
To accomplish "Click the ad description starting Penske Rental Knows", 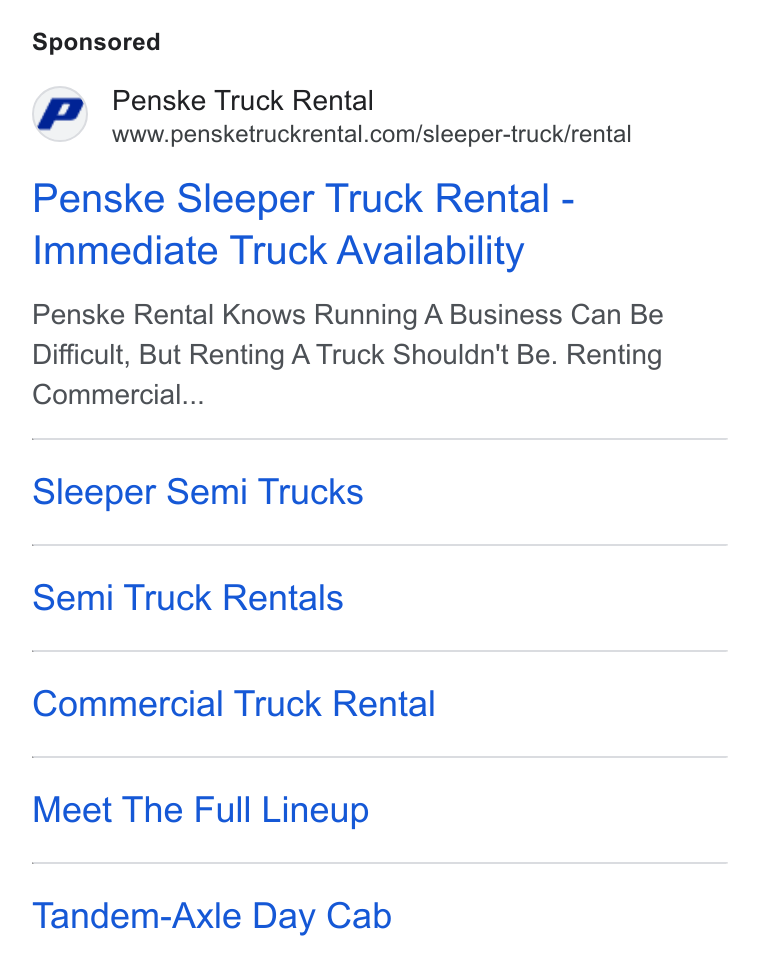I will (x=348, y=354).
